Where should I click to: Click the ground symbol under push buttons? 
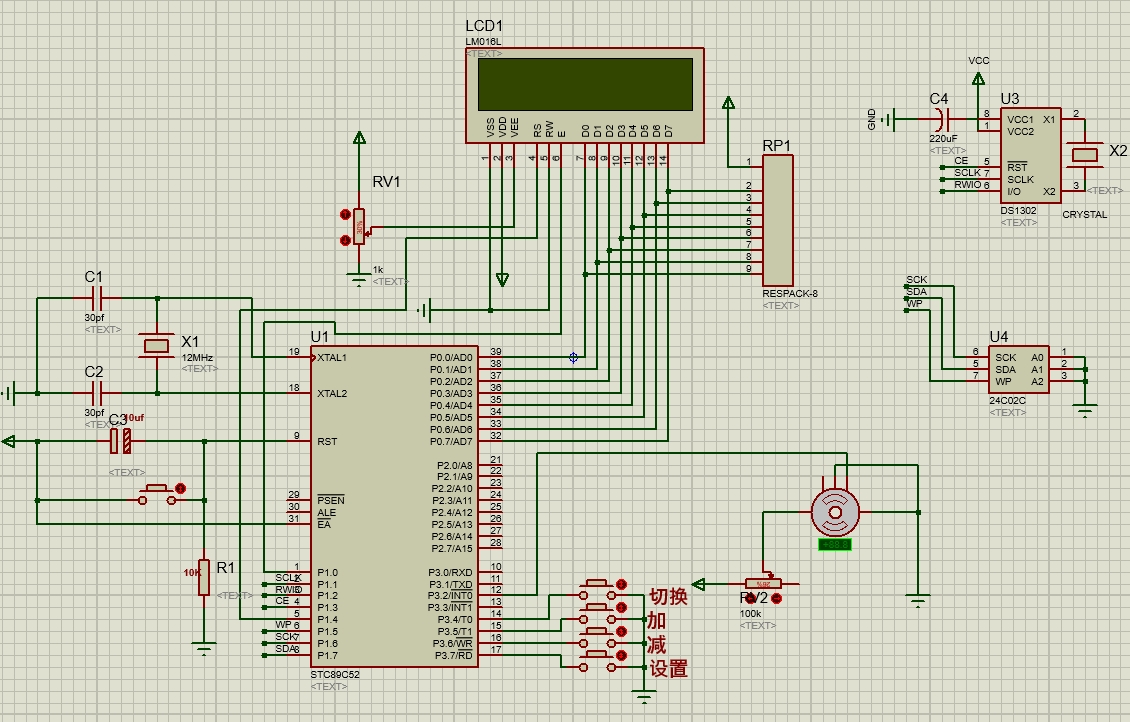[x=644, y=697]
